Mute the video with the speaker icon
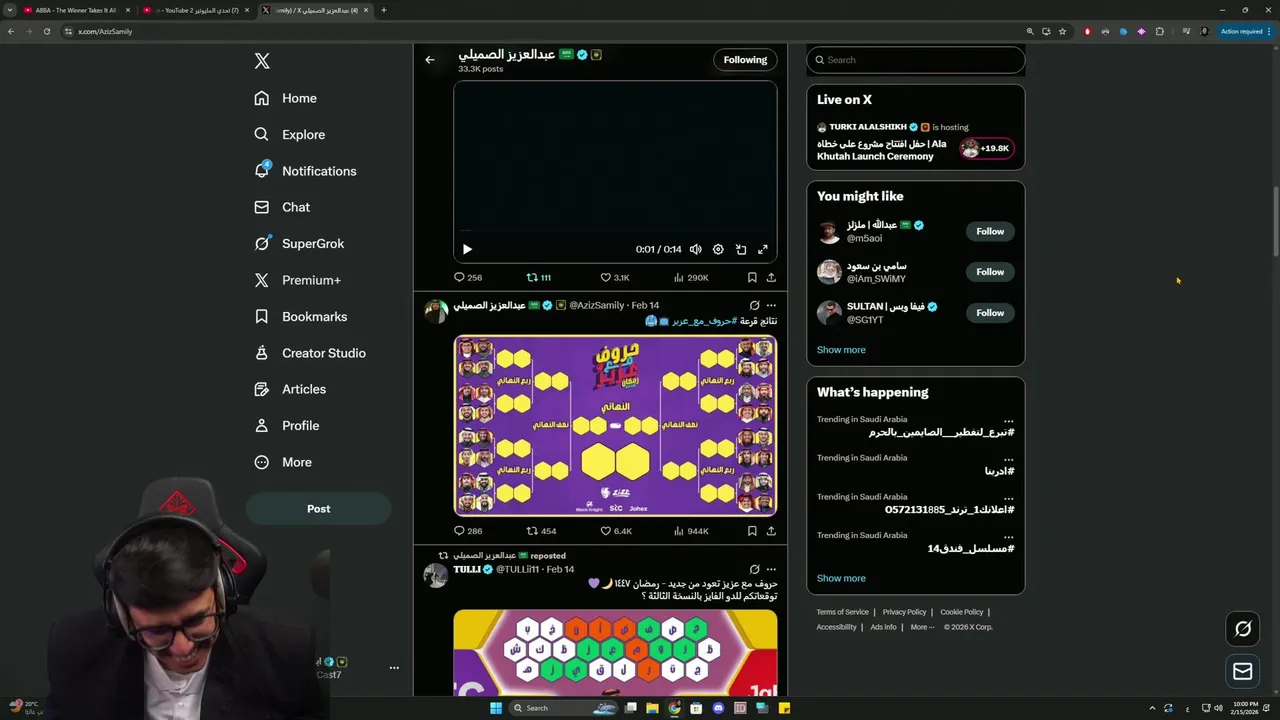 695,249
